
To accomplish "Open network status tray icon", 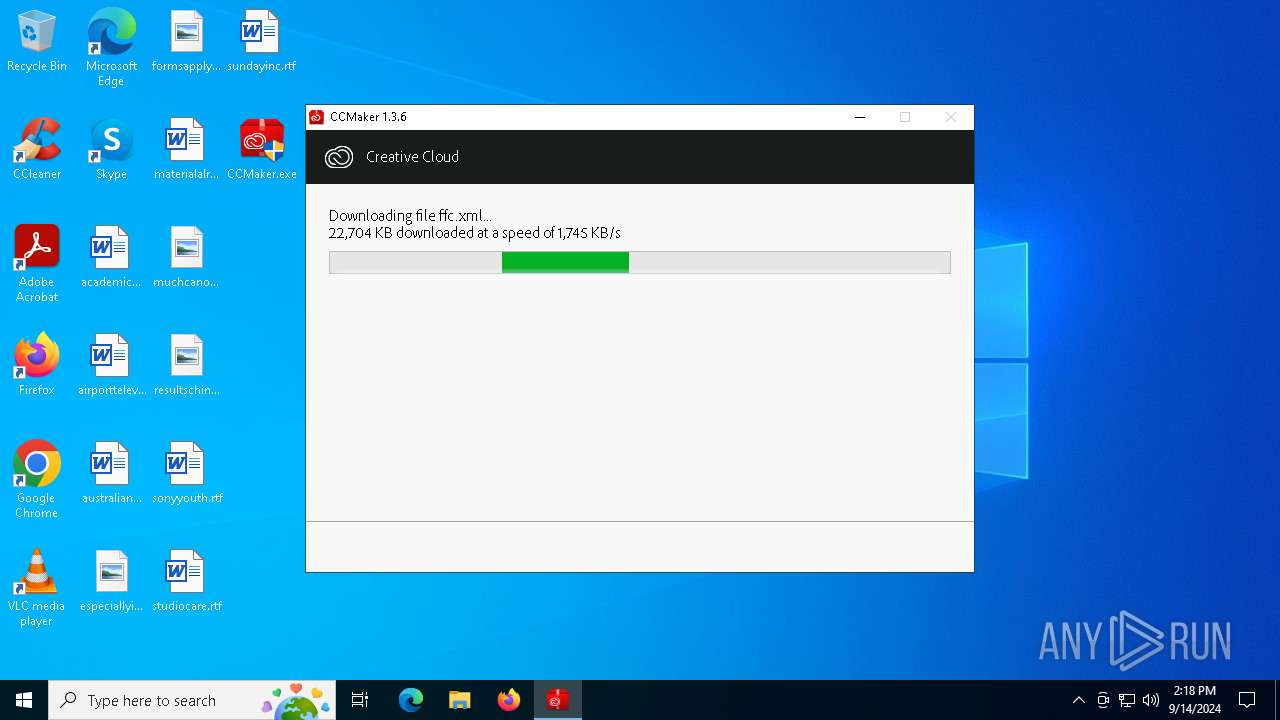I will point(1127,700).
